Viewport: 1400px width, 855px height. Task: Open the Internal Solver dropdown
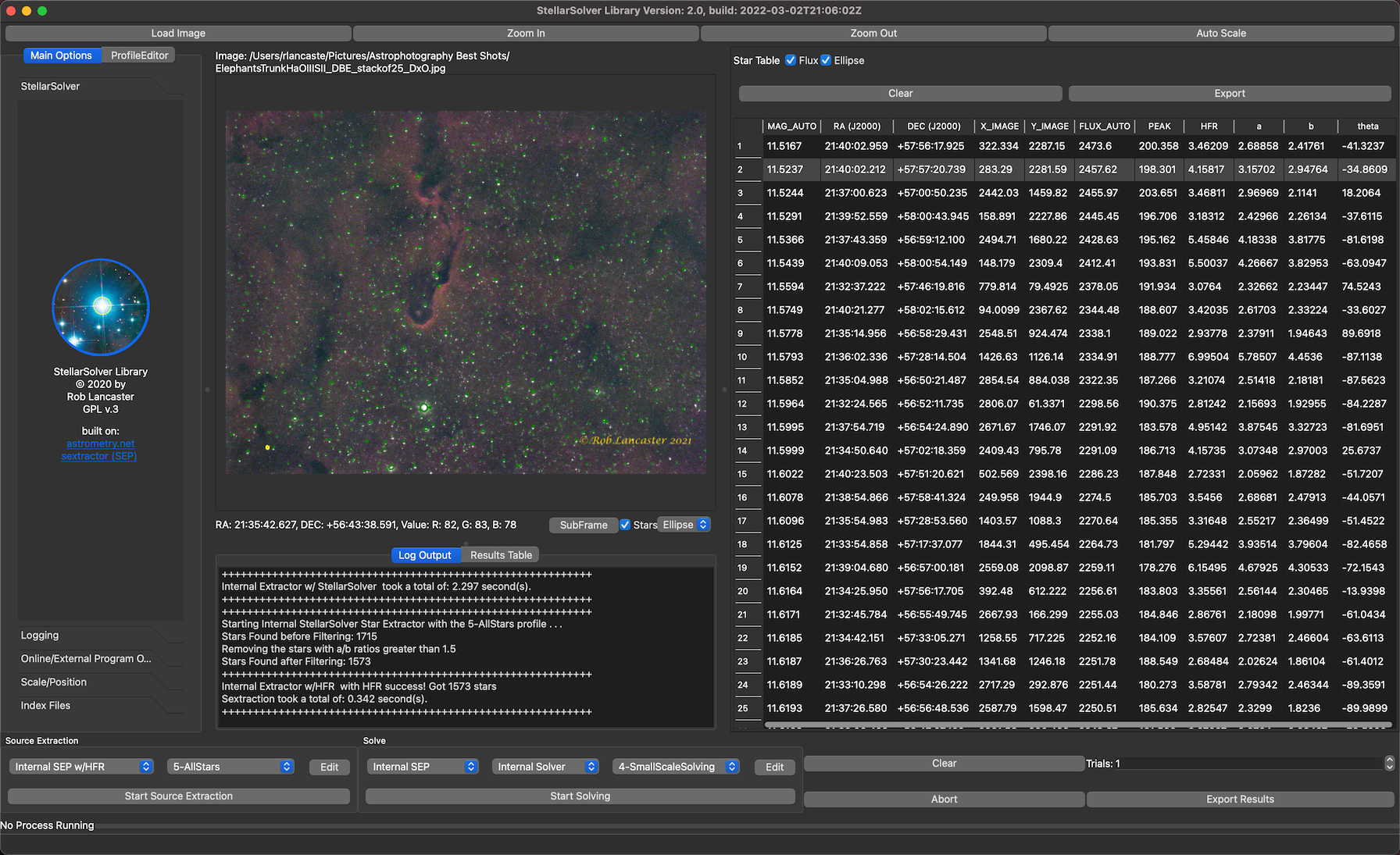(x=545, y=767)
